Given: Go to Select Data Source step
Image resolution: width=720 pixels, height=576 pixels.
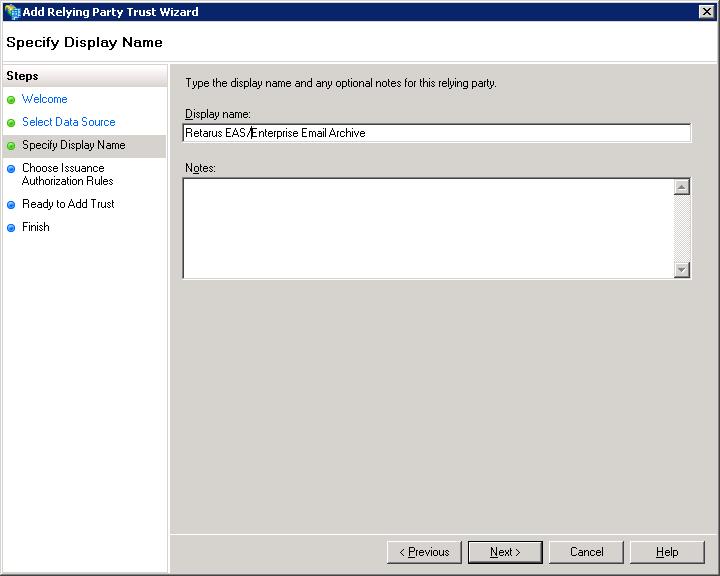Looking at the screenshot, I should (68, 122).
